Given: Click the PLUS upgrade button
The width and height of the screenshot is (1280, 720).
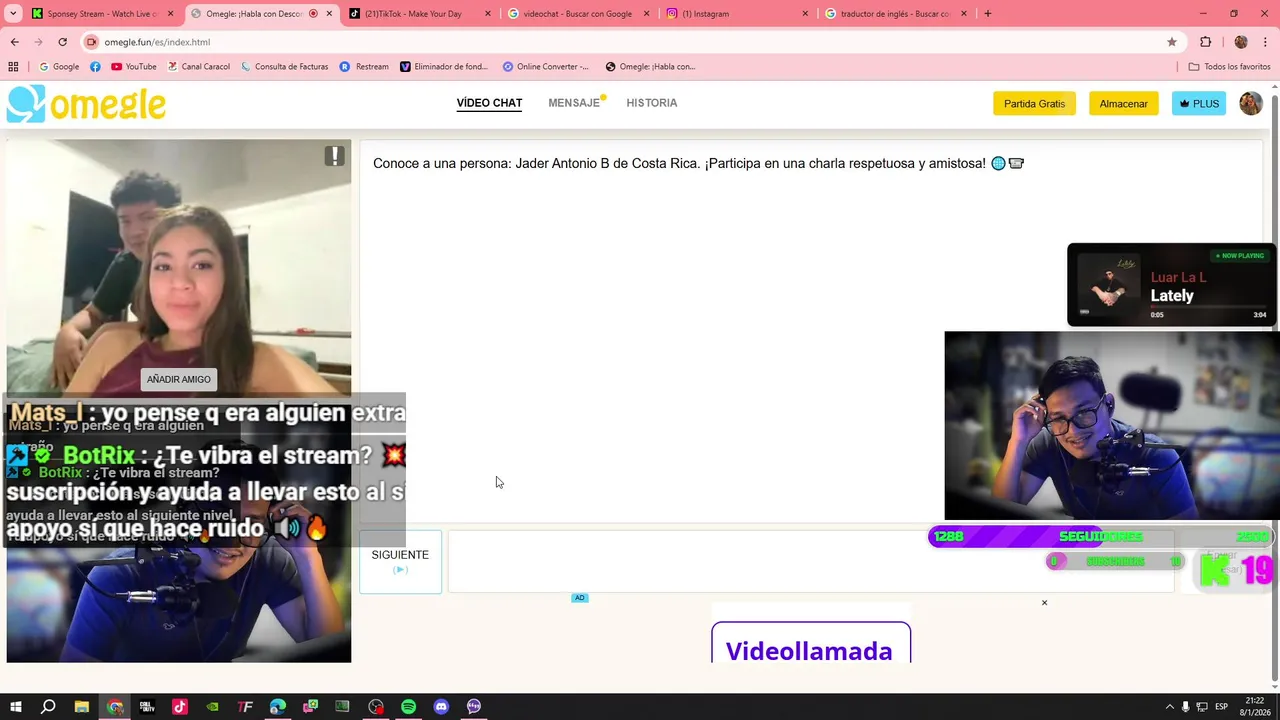Looking at the screenshot, I should click(1199, 104).
